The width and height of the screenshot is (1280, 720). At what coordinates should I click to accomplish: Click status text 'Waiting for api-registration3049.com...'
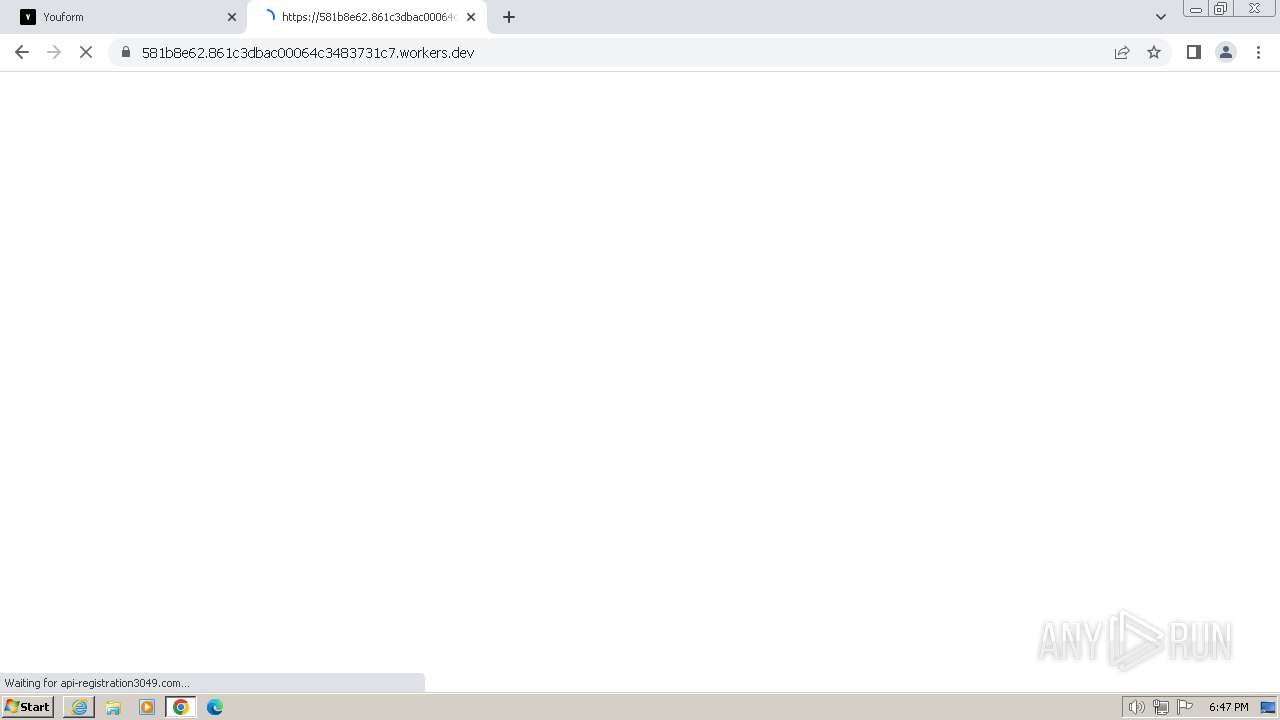pyautogui.click(x=97, y=683)
